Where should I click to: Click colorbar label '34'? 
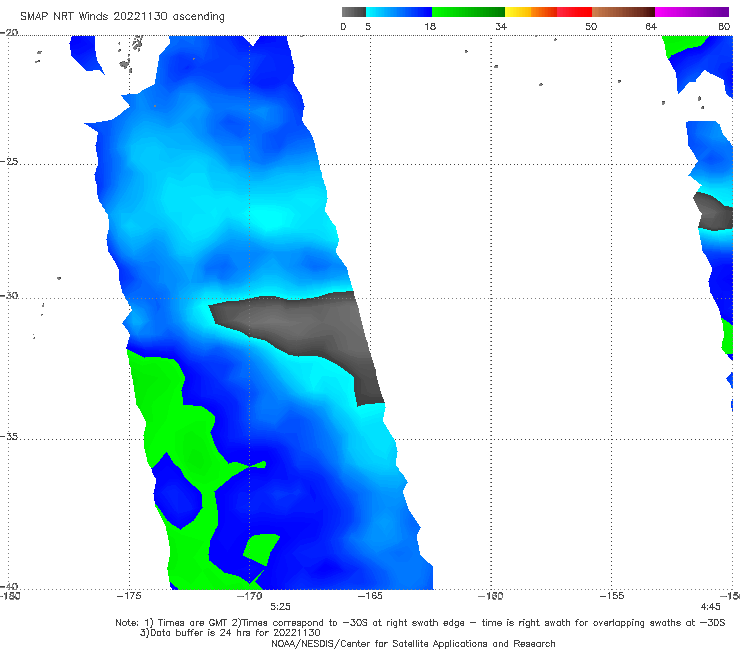[x=501, y=27]
